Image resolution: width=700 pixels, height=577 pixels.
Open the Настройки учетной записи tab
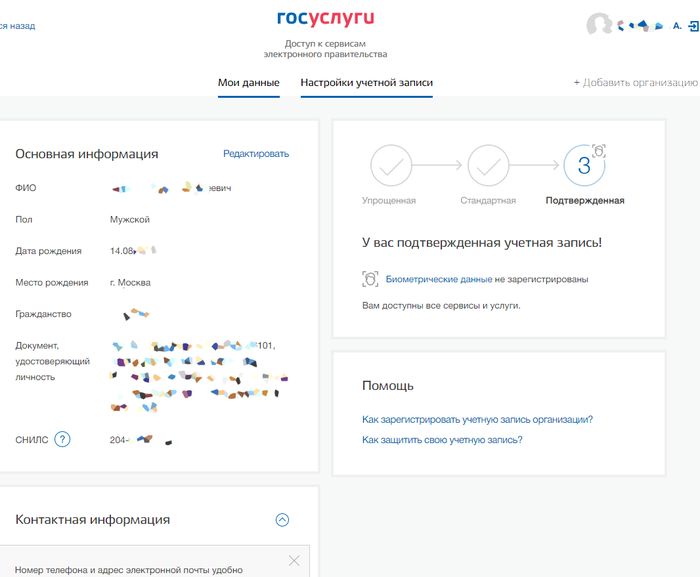click(366, 83)
